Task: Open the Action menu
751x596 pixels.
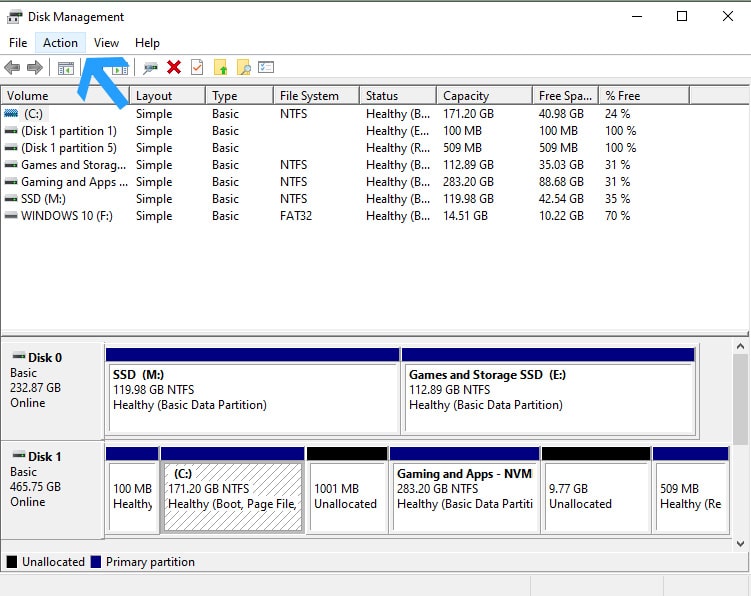Action: coord(60,43)
